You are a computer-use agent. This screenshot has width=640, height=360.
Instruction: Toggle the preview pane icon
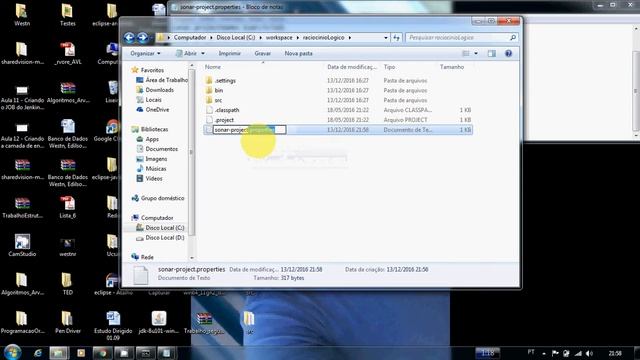pos(491,53)
